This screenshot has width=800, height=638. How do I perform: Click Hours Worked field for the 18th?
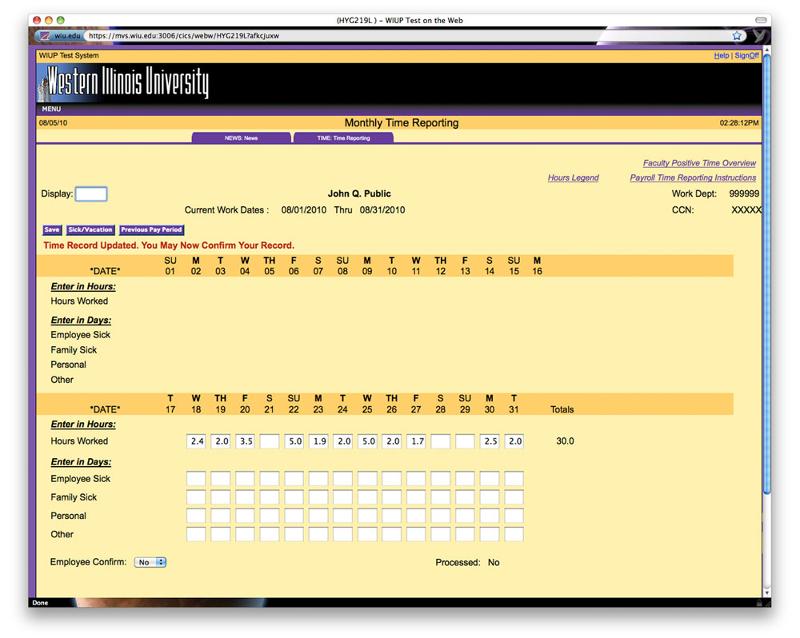pyautogui.click(x=197, y=441)
